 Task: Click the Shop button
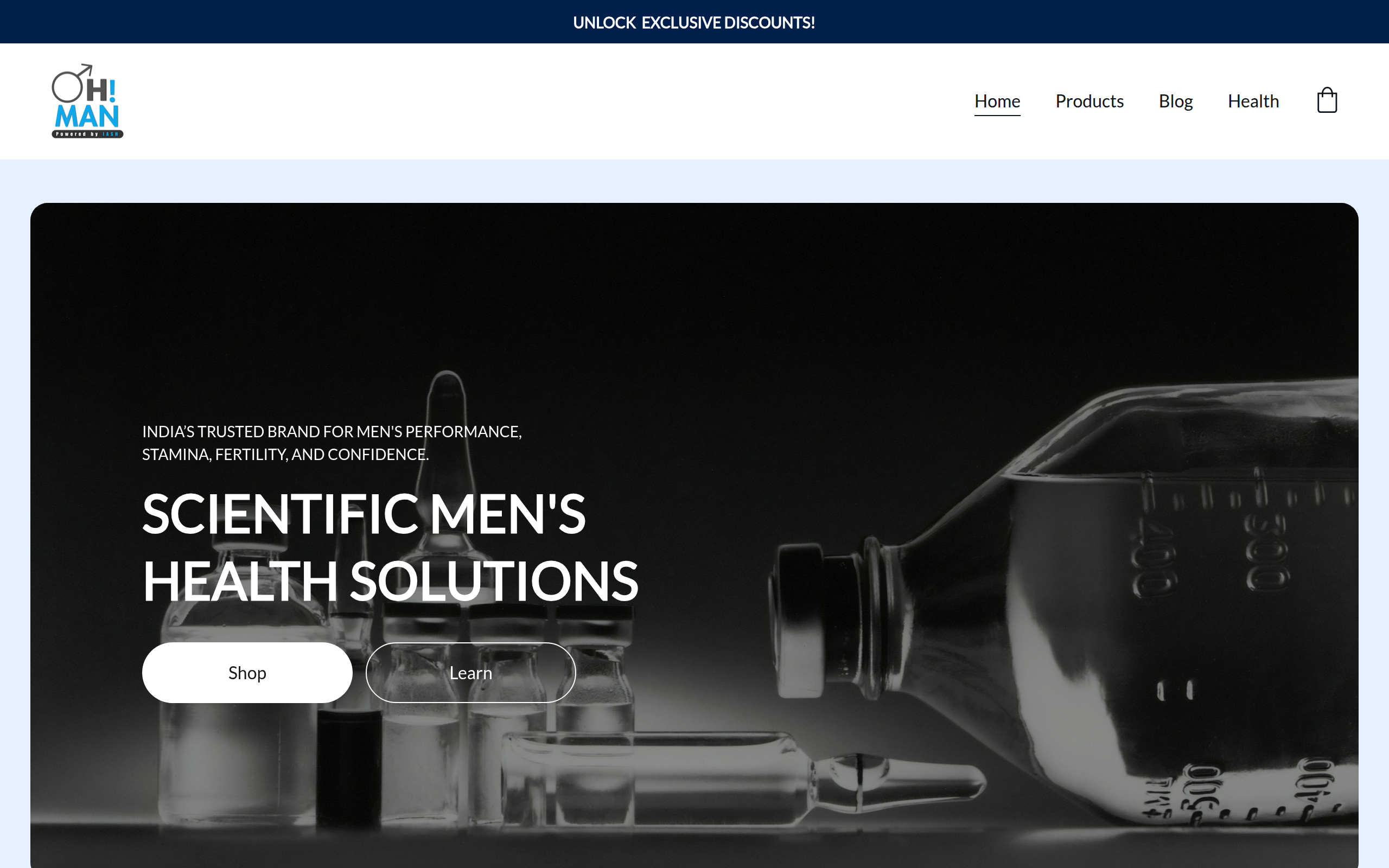(x=247, y=672)
